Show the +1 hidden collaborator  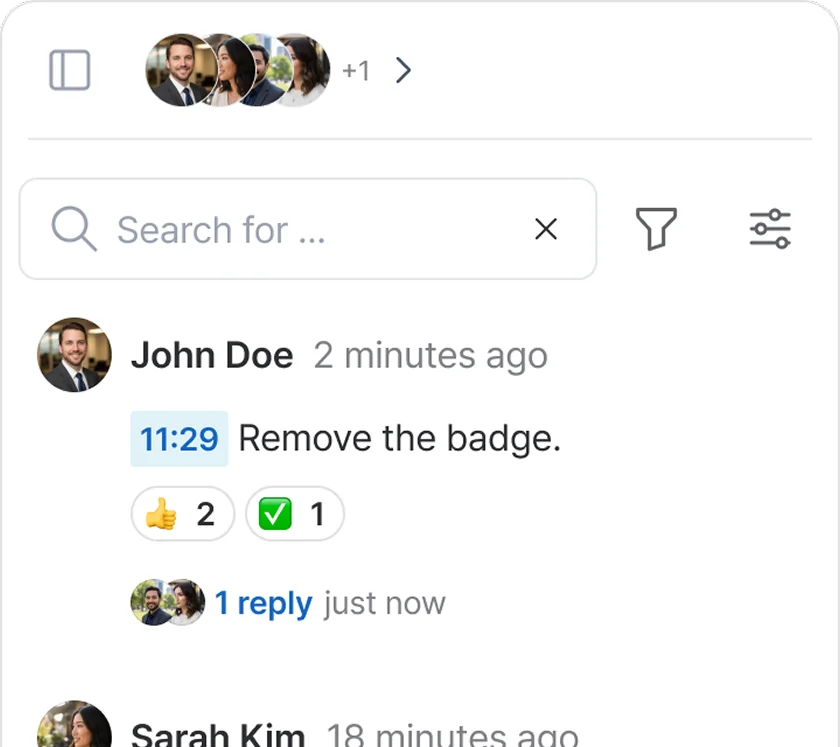(356, 70)
